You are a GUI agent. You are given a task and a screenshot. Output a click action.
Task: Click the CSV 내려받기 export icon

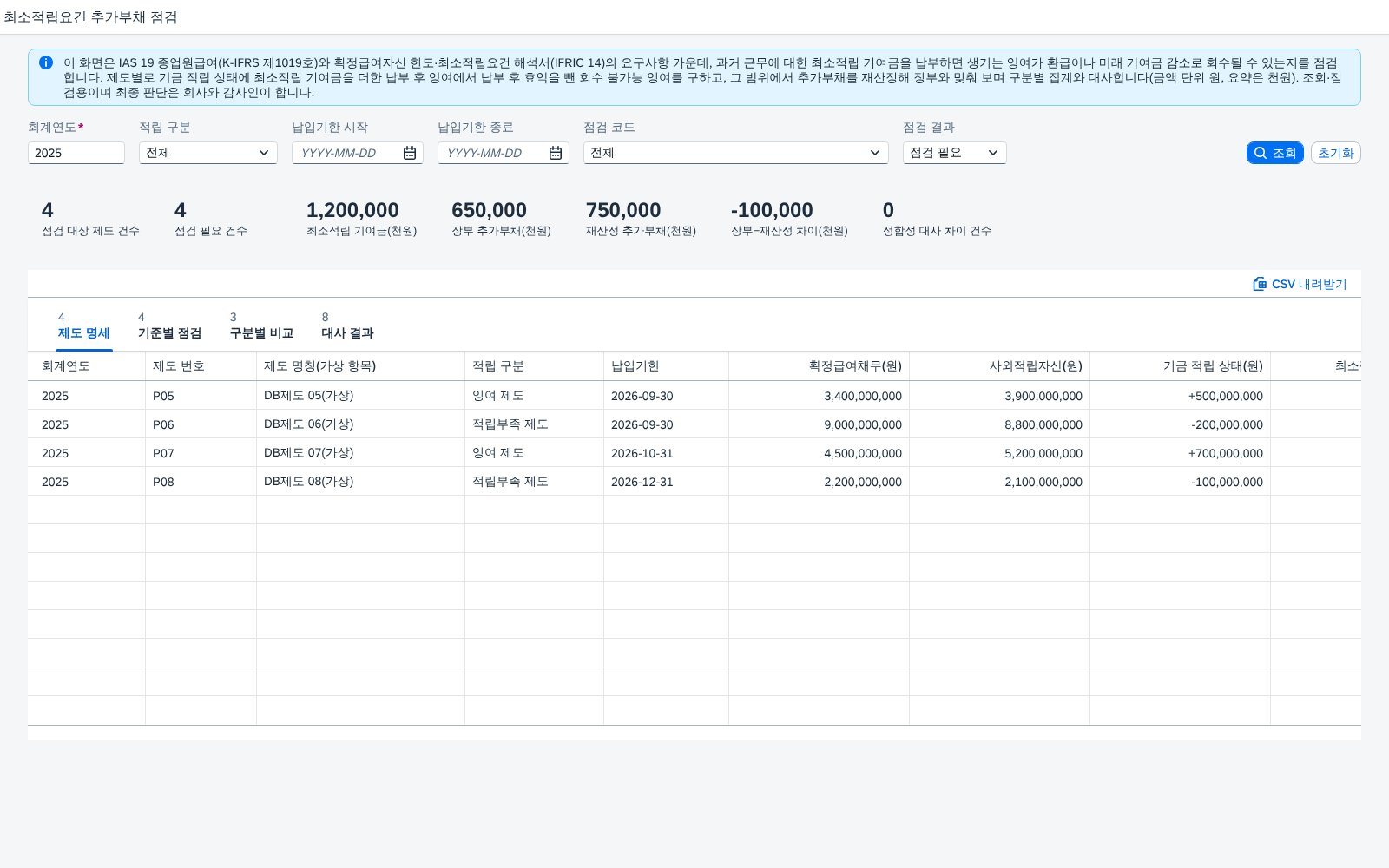pos(1260,284)
